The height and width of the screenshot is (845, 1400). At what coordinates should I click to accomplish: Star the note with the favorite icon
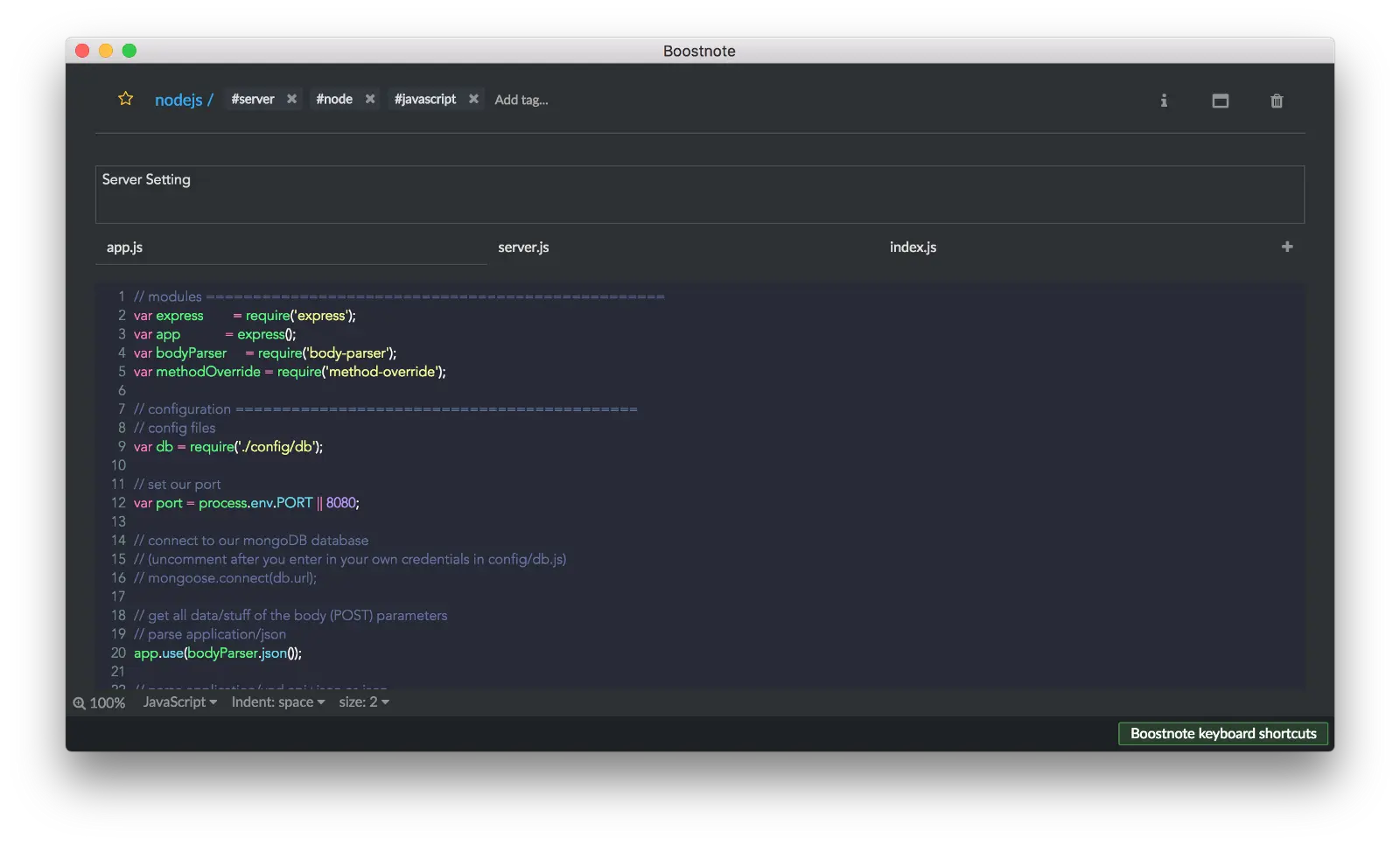point(126,99)
